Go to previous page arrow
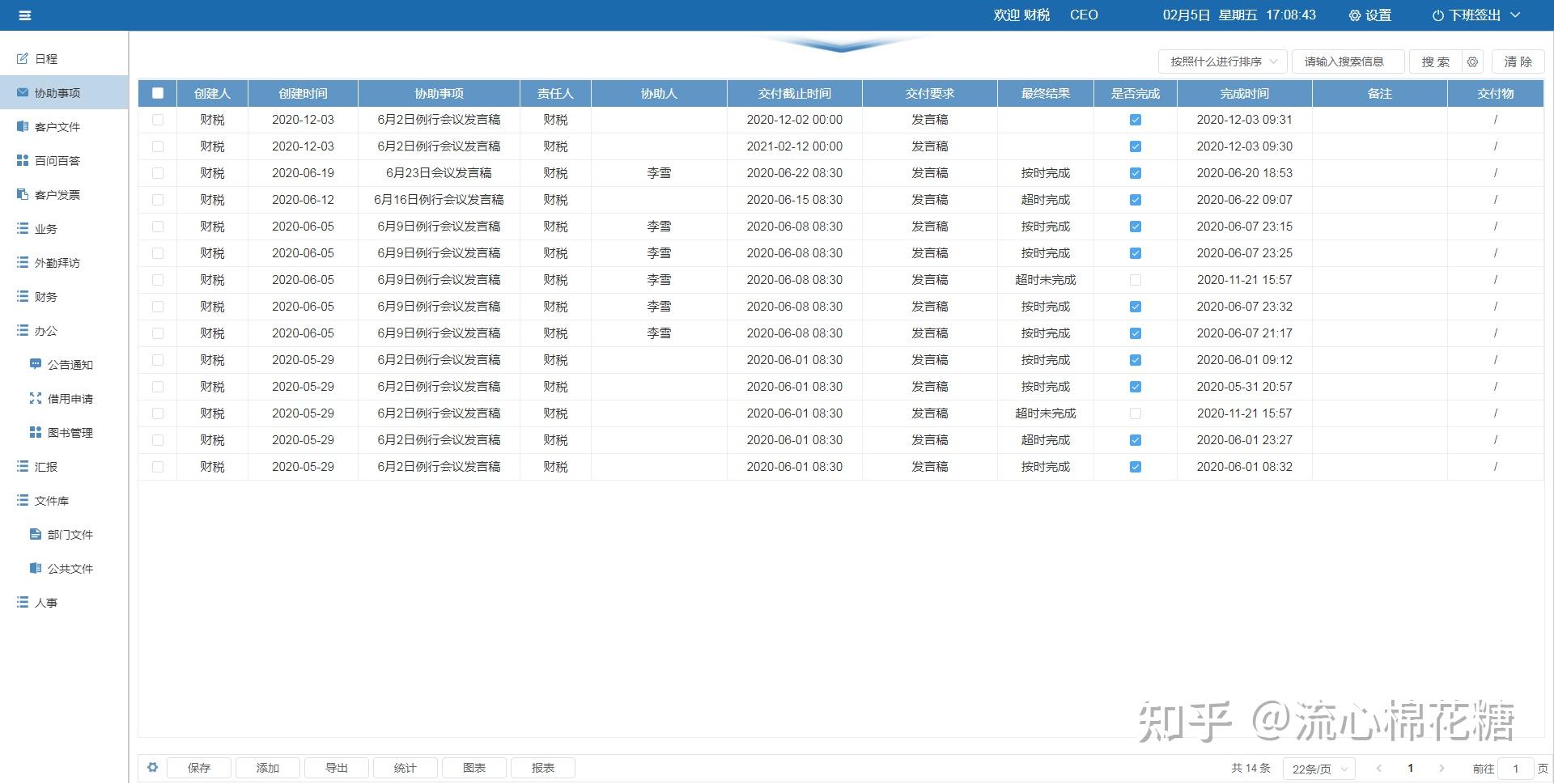The height and width of the screenshot is (784, 1554). point(1379,769)
